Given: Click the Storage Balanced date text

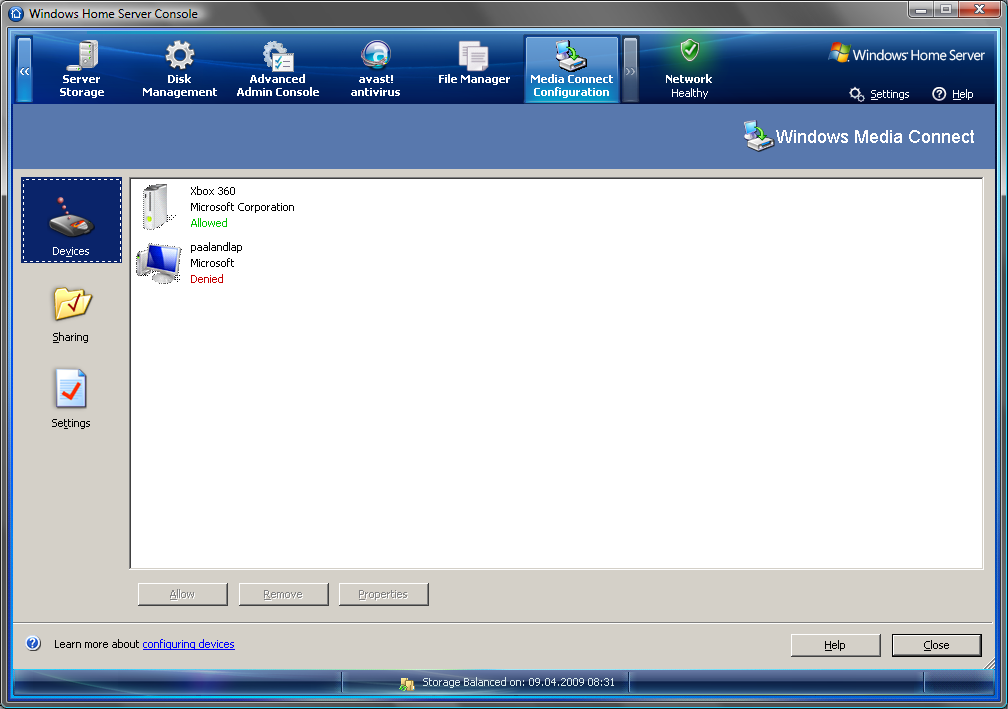Looking at the screenshot, I should (519, 682).
